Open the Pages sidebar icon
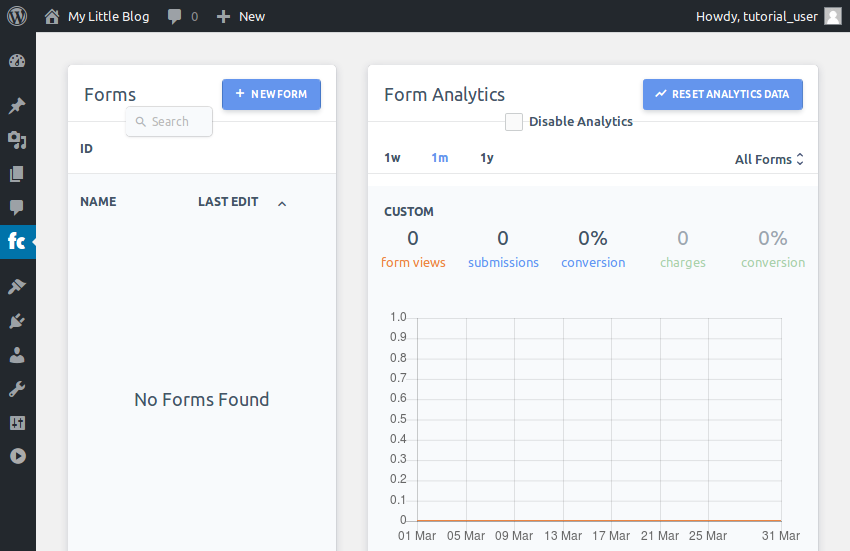Screen dimensions: 850x551 tap(17, 174)
